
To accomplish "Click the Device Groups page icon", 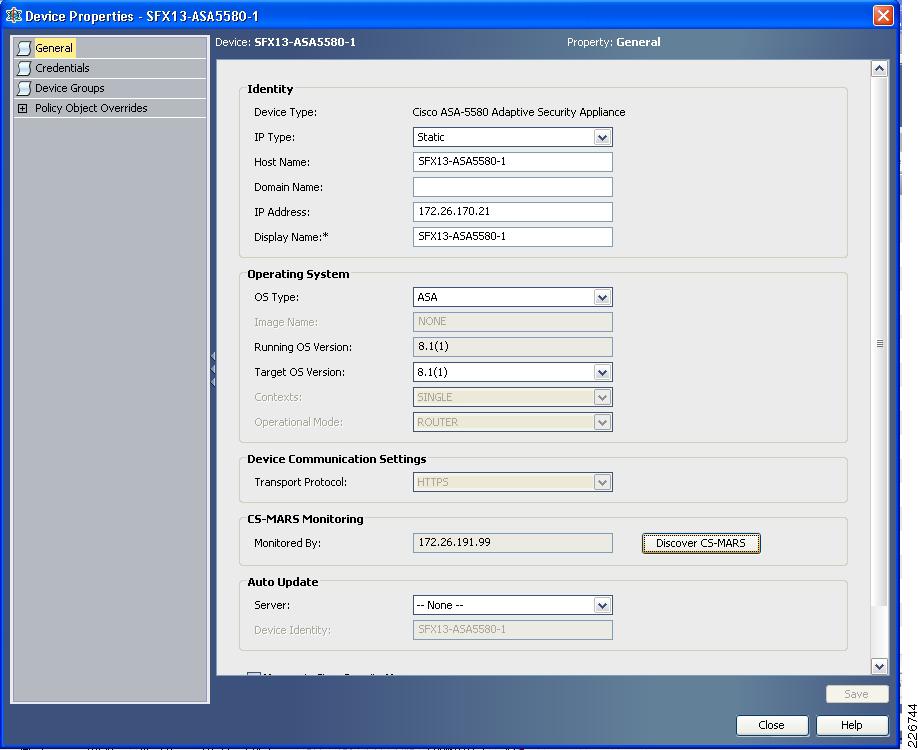I will coord(24,88).
